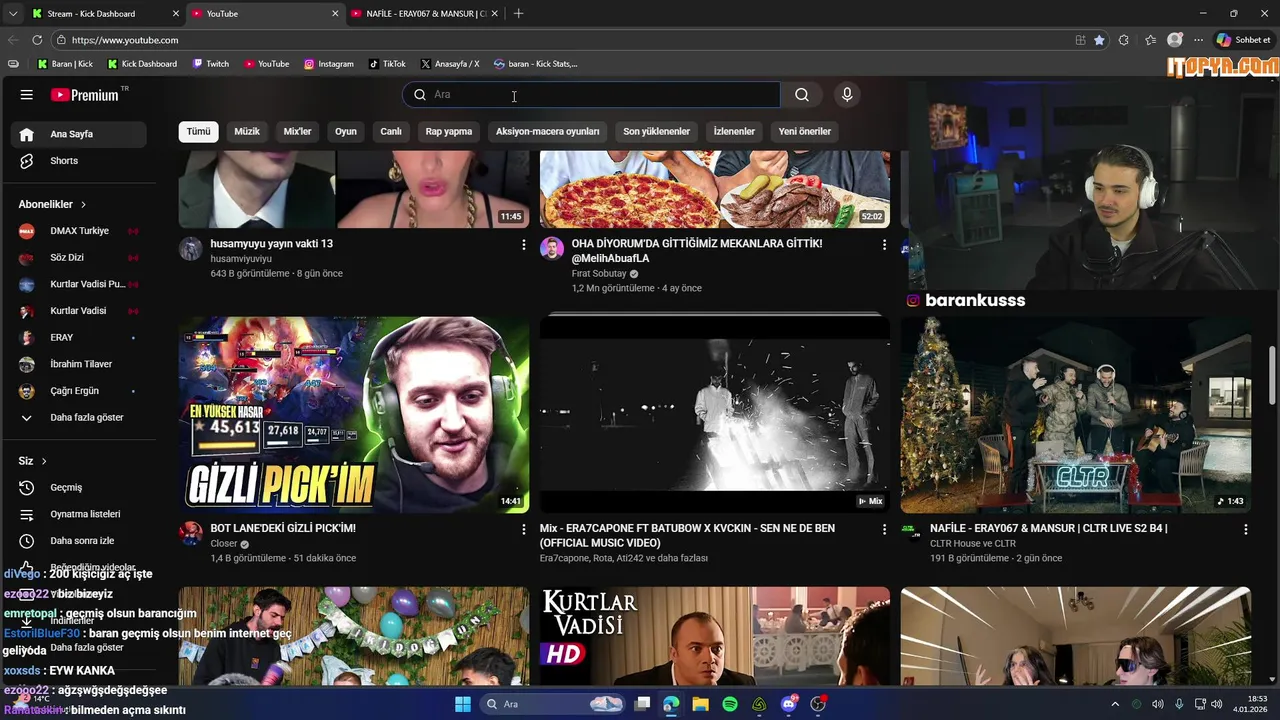Select the Rap yapma filter chip
This screenshot has height=720, width=1280.
click(449, 132)
